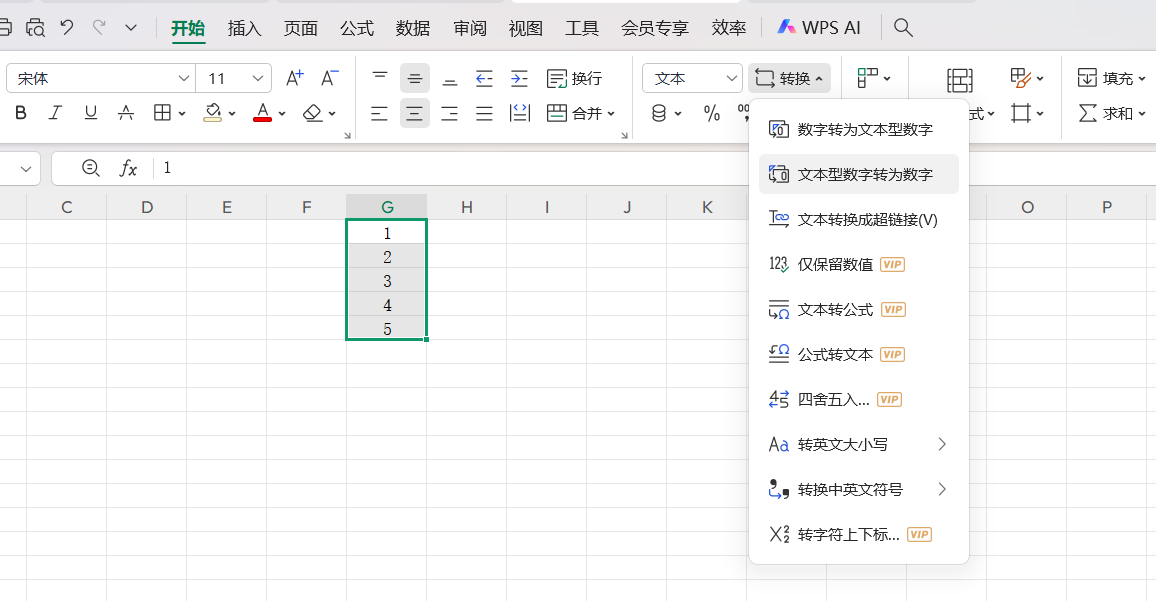Apply percent number format

(x=712, y=113)
